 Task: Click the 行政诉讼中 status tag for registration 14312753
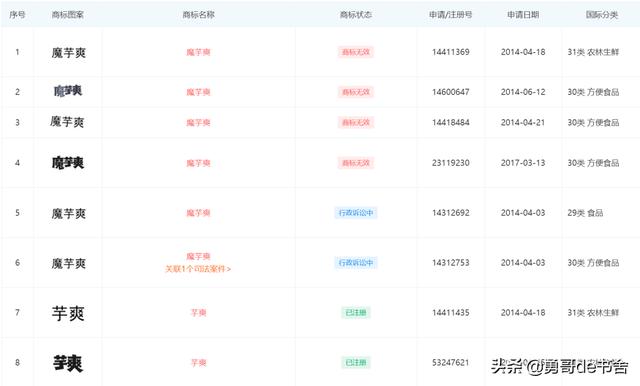[356, 263]
